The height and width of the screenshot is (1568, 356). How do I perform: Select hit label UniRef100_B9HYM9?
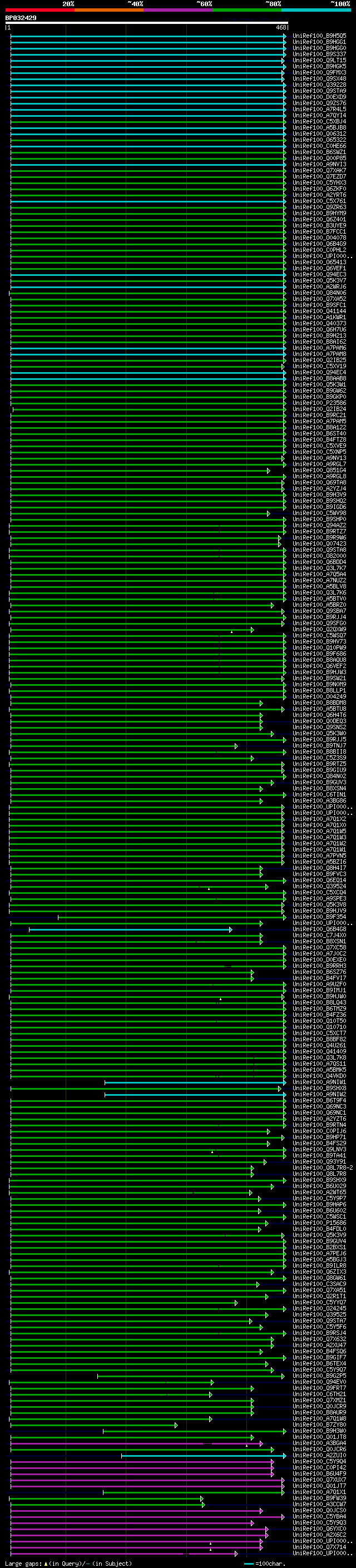[x=319, y=213]
